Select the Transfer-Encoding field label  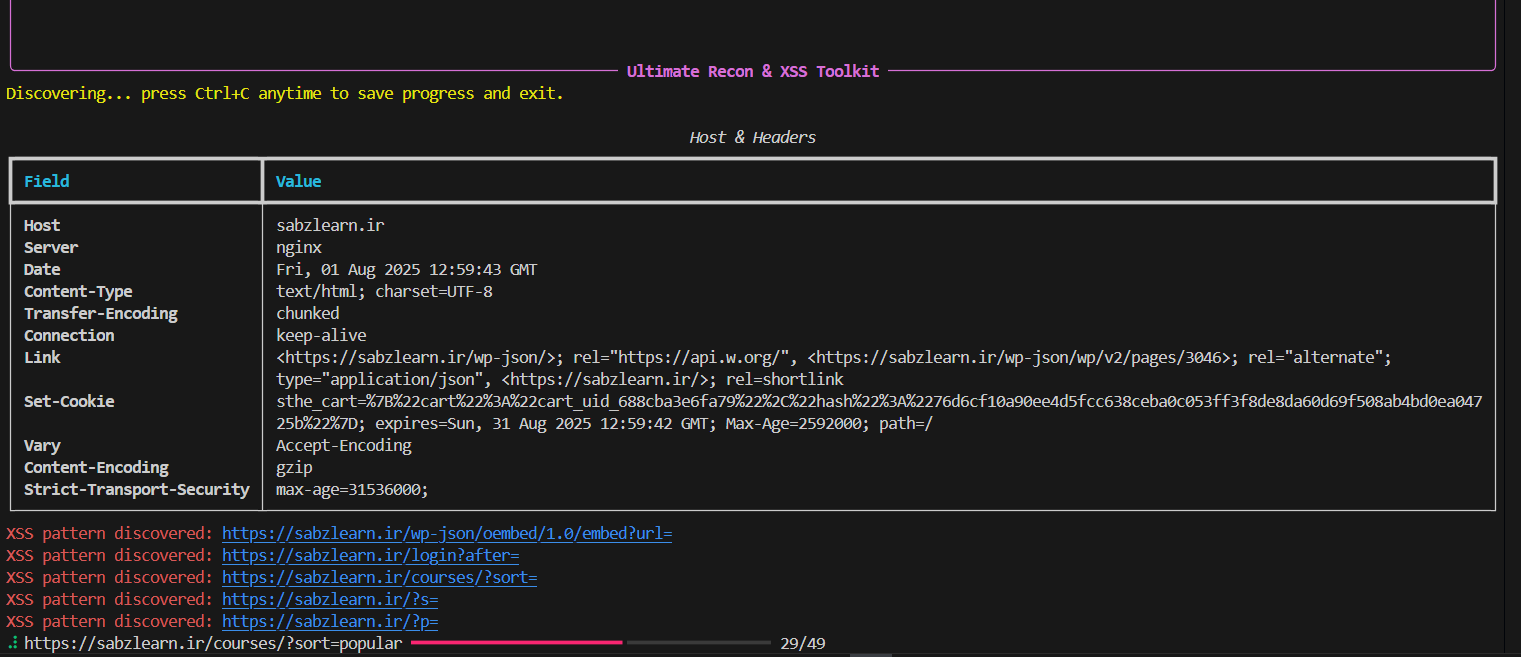101,314
